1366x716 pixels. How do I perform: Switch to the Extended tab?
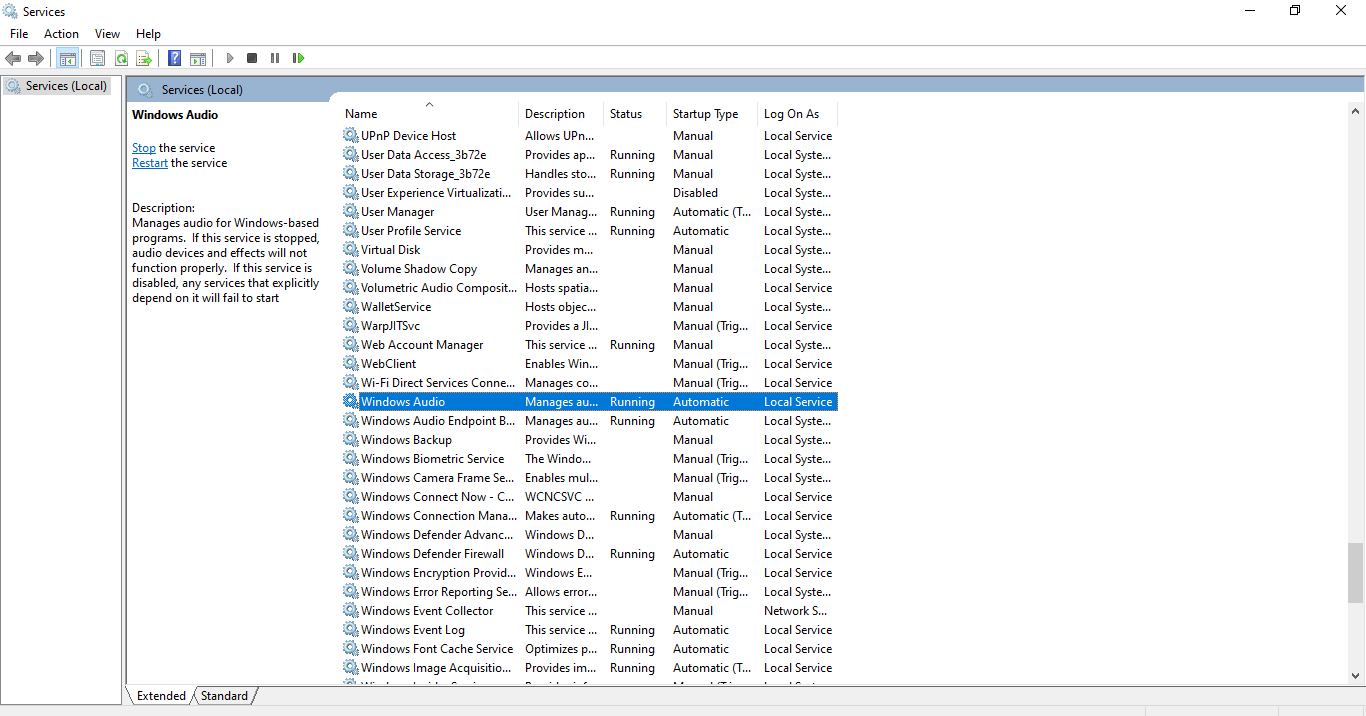pyautogui.click(x=161, y=696)
